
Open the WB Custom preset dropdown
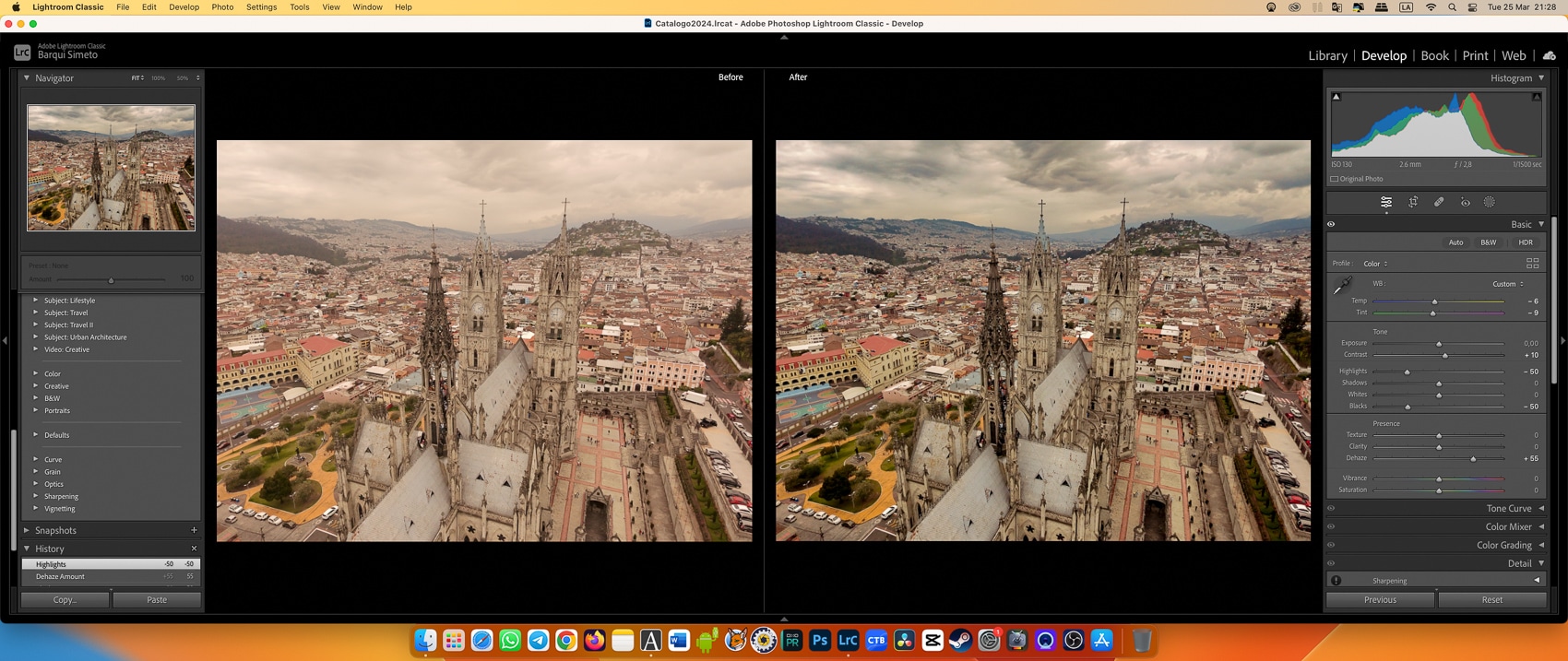[x=1508, y=284]
